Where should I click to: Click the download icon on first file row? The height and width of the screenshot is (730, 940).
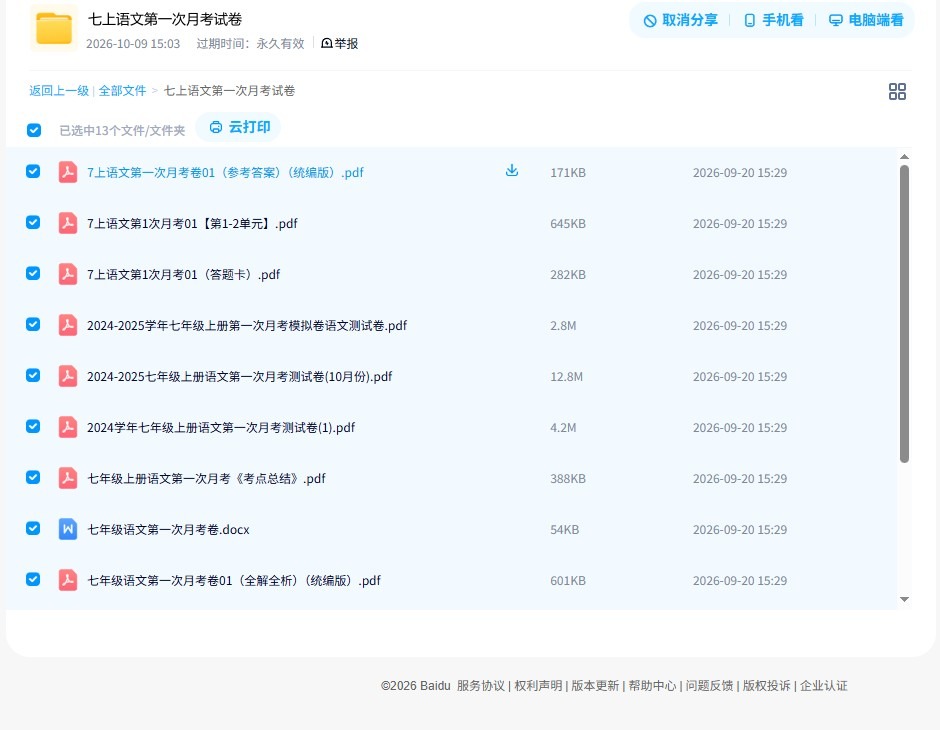click(511, 170)
